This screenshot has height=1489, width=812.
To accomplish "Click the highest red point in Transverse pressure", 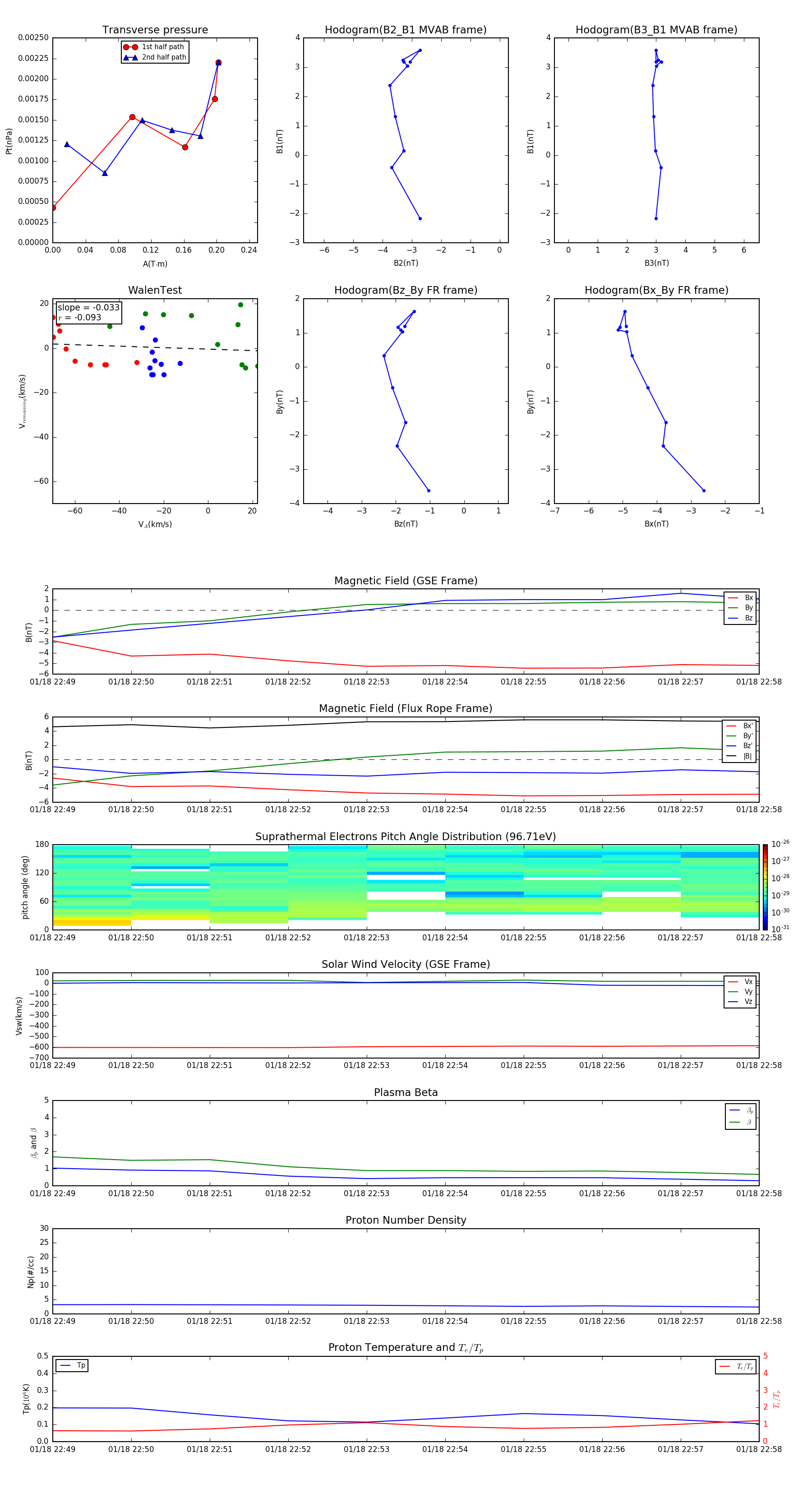I will (218, 62).
